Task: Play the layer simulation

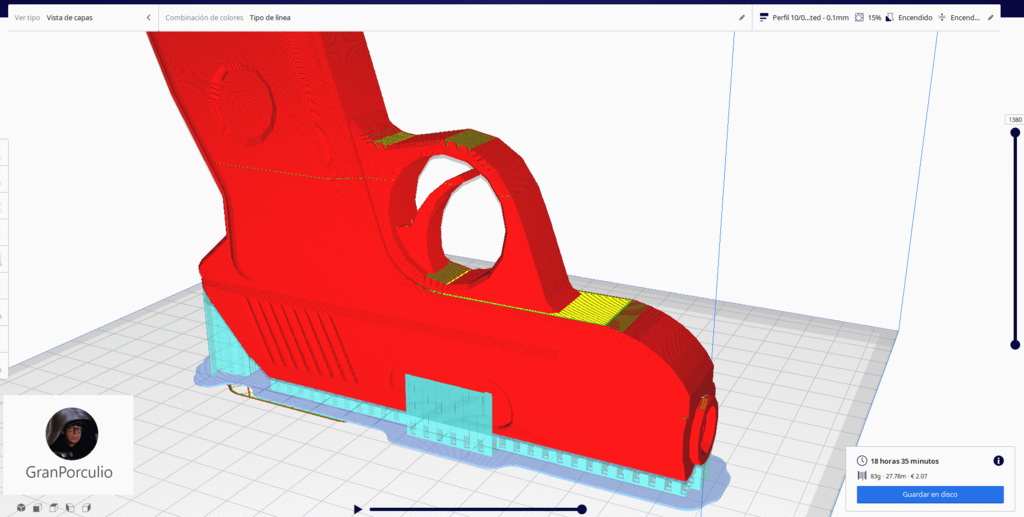Action: click(358, 509)
